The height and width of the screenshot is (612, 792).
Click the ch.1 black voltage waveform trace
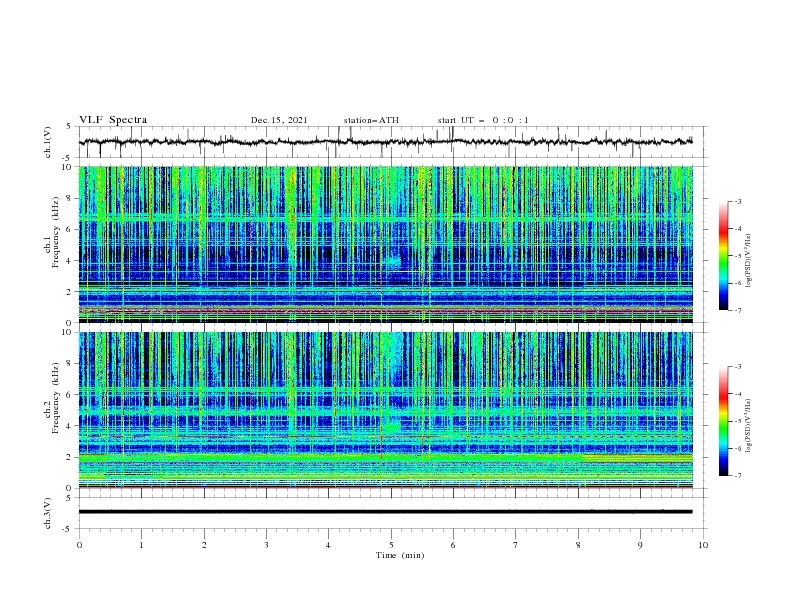pyautogui.click(x=385, y=142)
